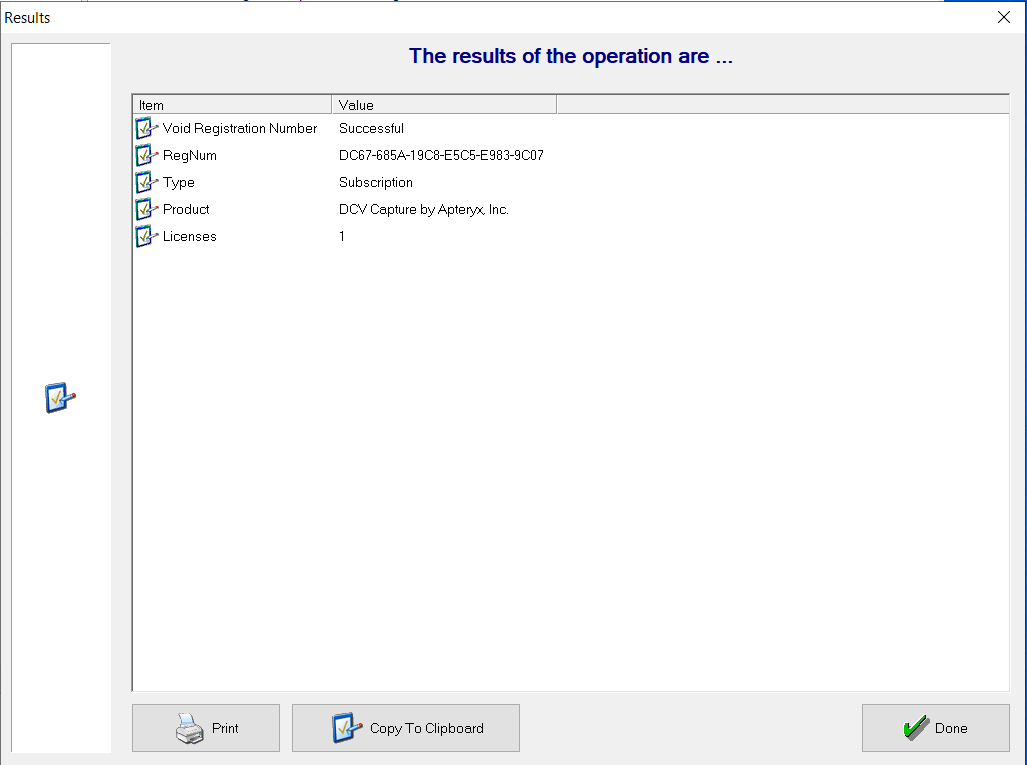The width and height of the screenshot is (1027, 765).
Task: Close the Results dialog
Action: tap(1003, 18)
